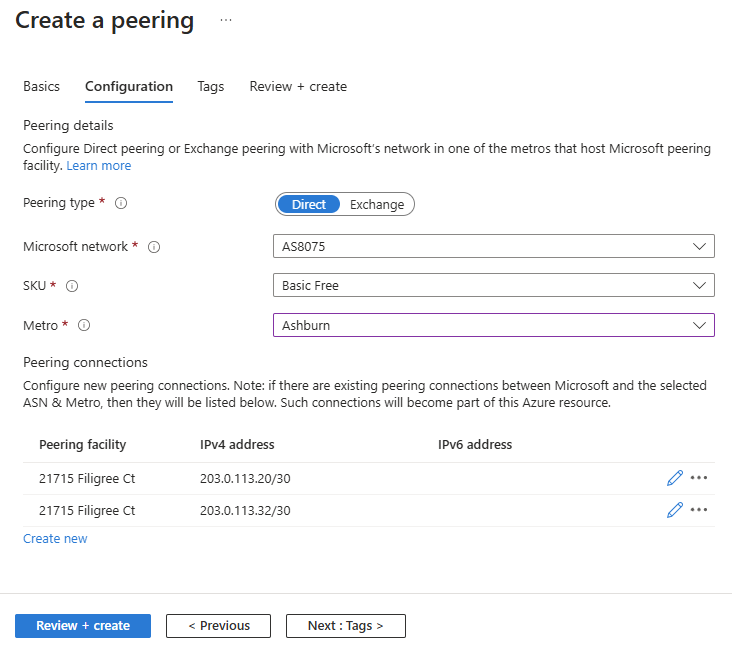Viewport: 732px width, 651px height.
Task: Open the Review + create tab
Action: click(x=298, y=87)
